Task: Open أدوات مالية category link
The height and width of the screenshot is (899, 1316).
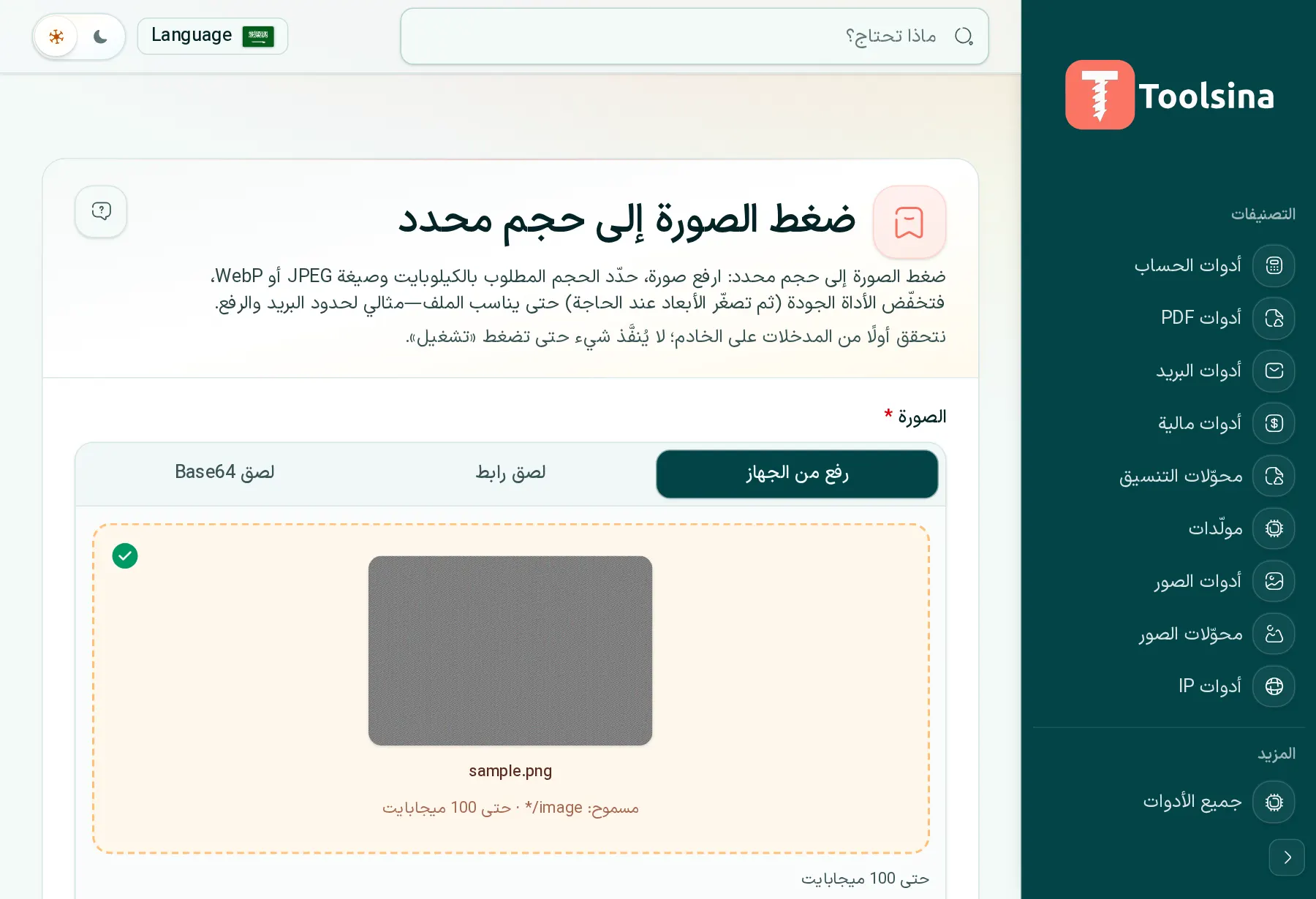Action: (1199, 423)
